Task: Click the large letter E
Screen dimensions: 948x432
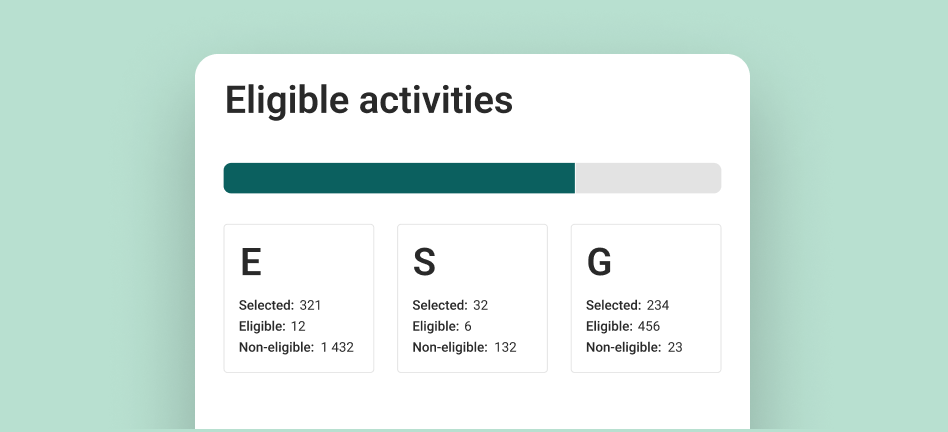Action: (x=251, y=262)
